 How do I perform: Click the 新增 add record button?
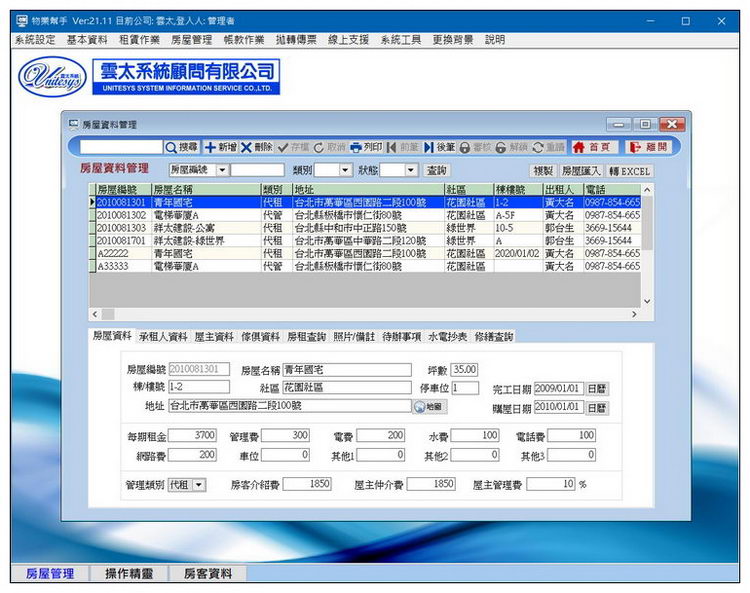click(221, 147)
